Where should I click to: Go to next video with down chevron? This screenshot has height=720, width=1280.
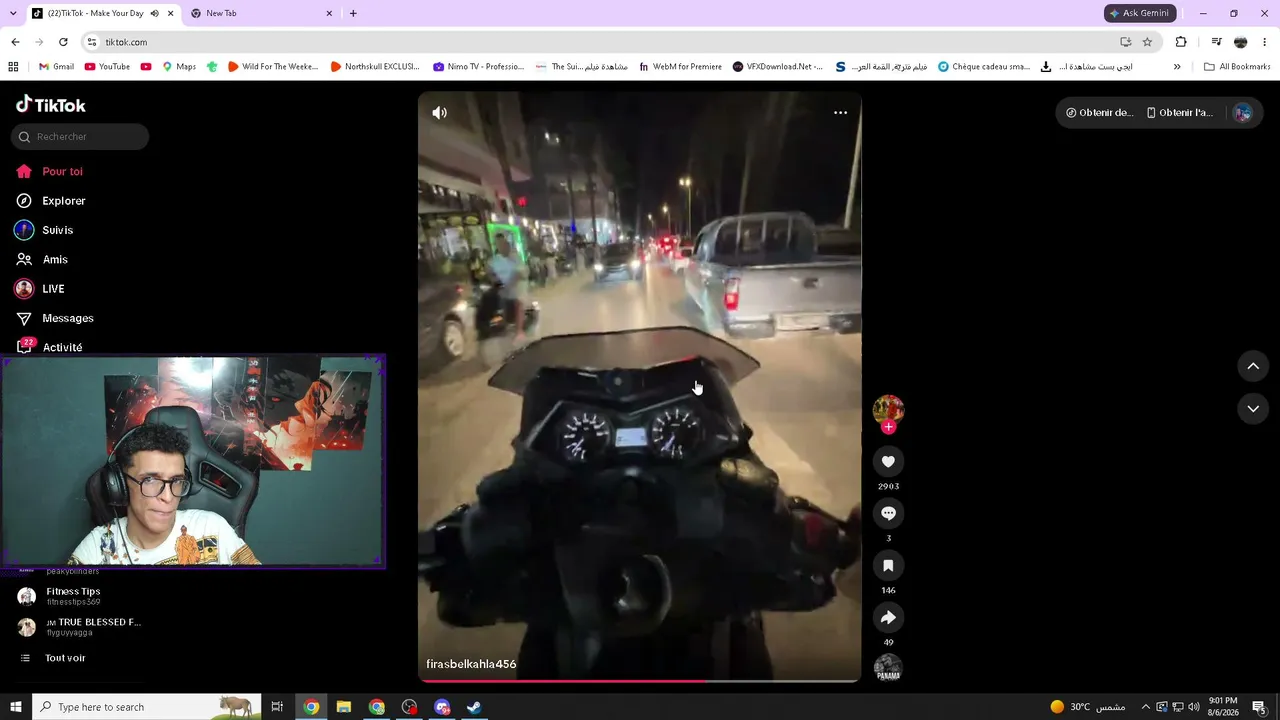coord(1253,408)
